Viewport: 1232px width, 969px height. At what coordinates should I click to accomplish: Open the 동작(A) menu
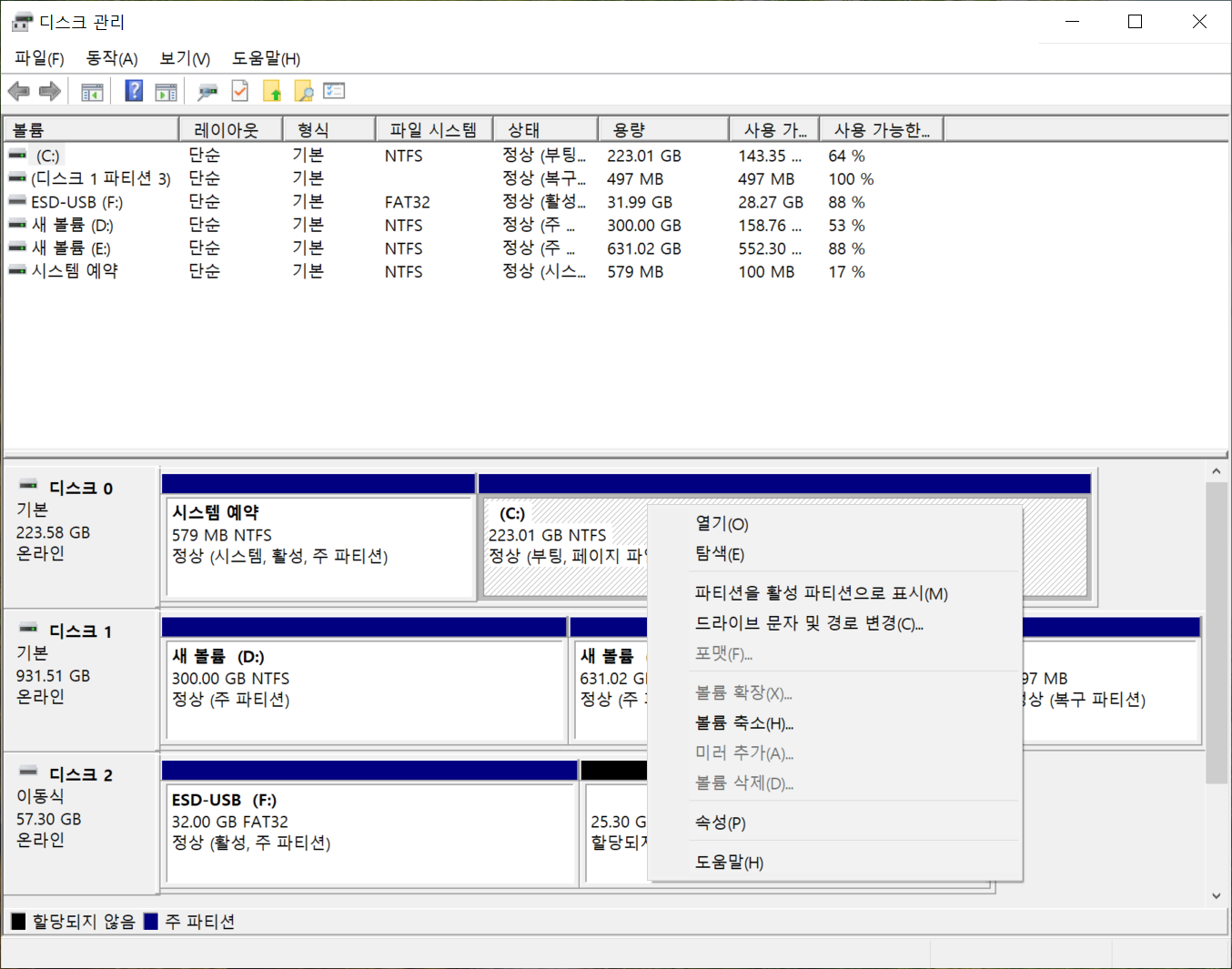(112, 58)
